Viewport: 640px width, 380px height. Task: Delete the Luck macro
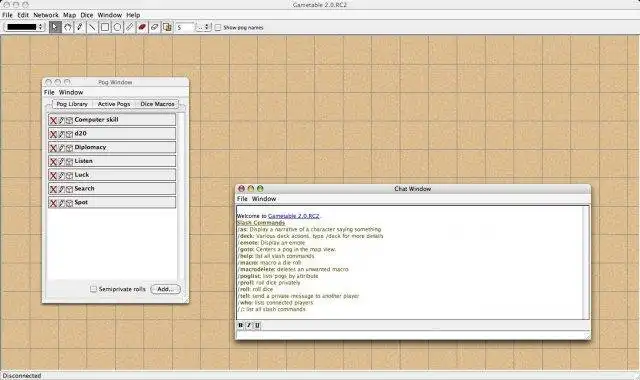click(x=53, y=176)
